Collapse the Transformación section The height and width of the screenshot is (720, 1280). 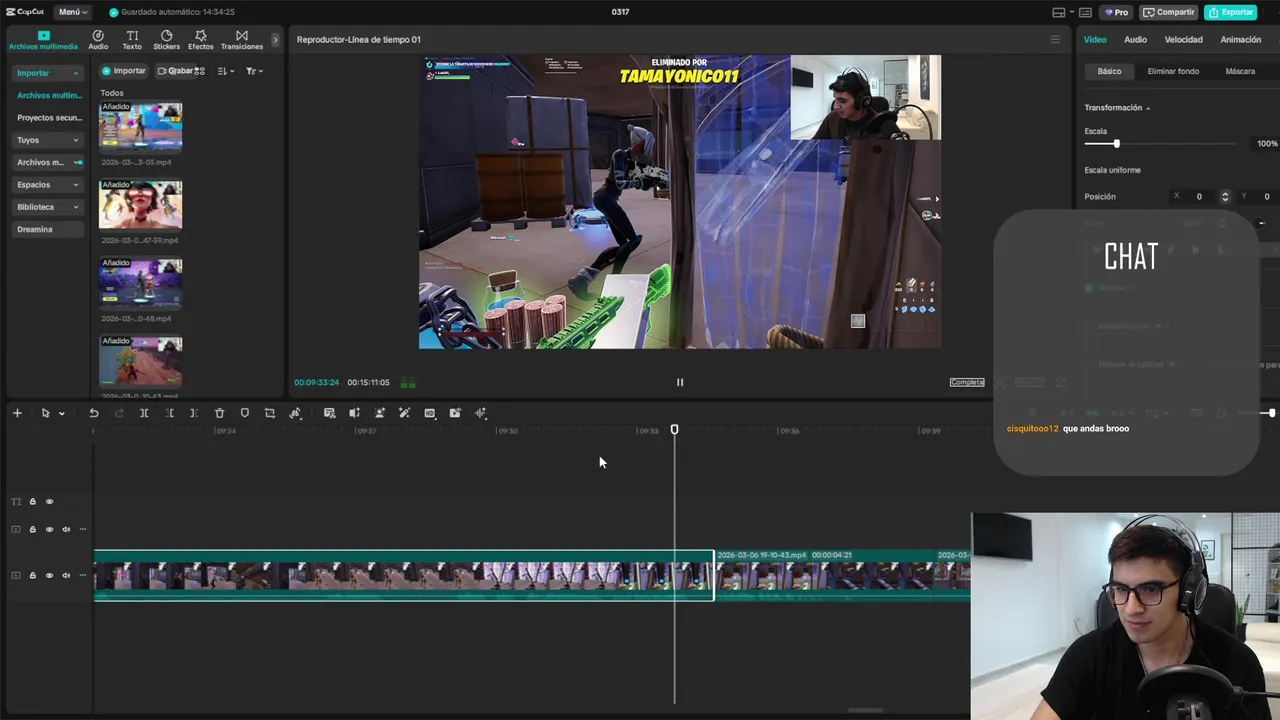click(1148, 108)
